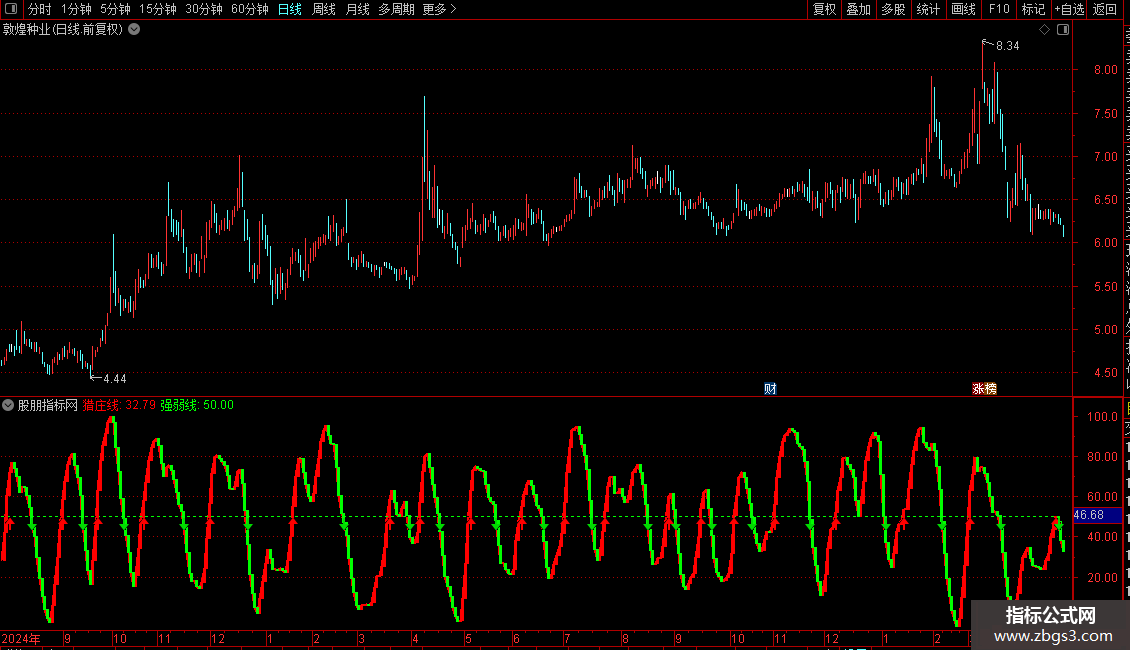Open the 画线 drawing tools
1130x650 pixels.
coord(963,9)
